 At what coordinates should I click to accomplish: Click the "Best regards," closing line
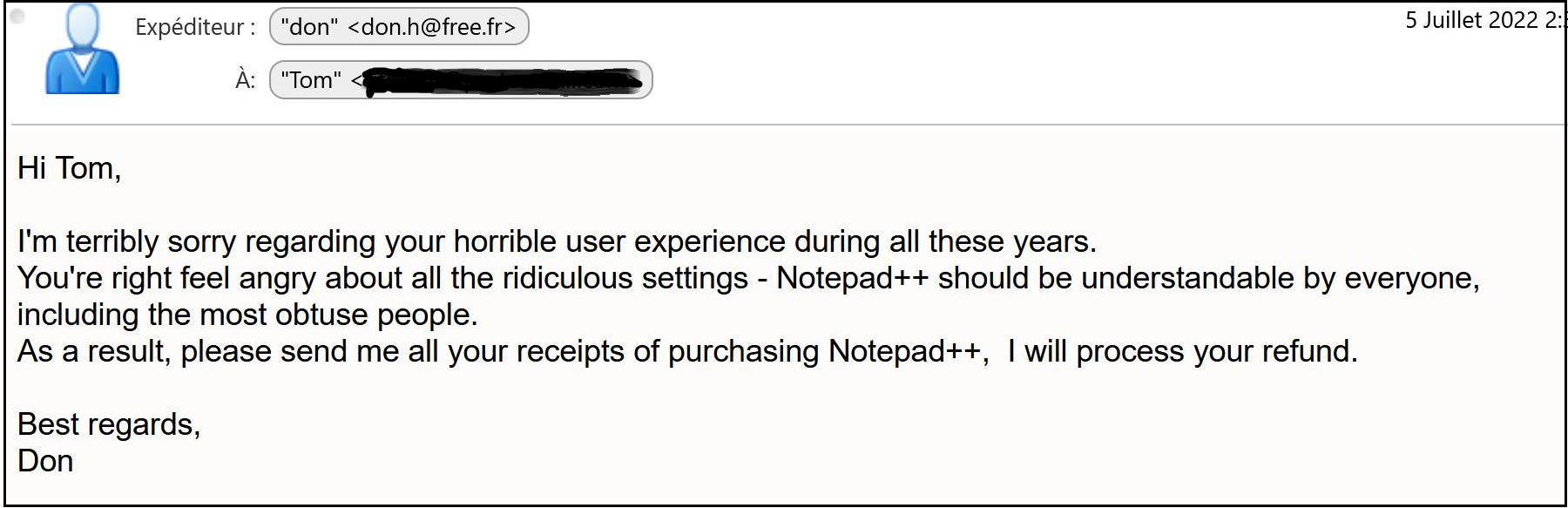pos(109,424)
